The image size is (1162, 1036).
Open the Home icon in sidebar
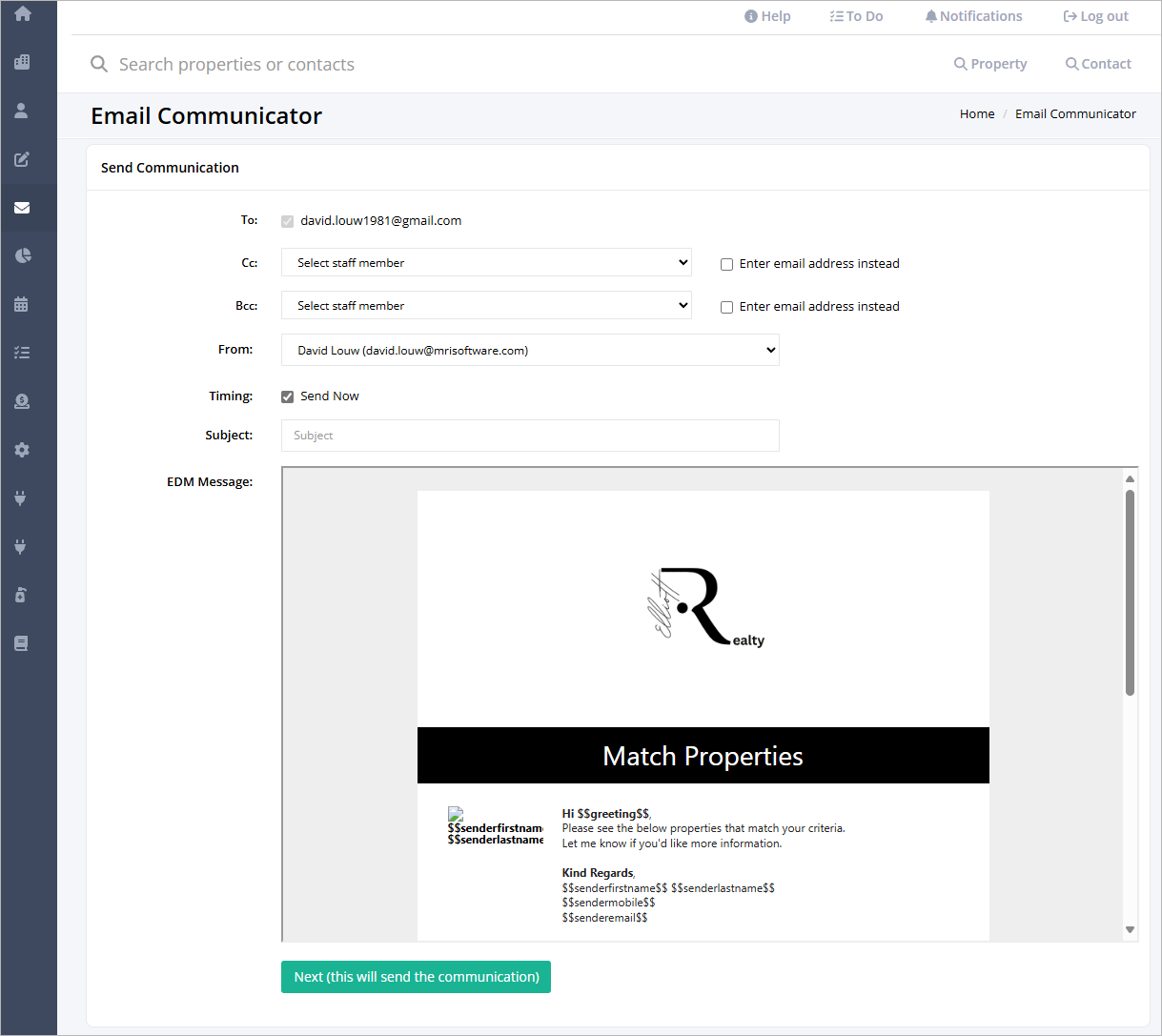point(22,14)
